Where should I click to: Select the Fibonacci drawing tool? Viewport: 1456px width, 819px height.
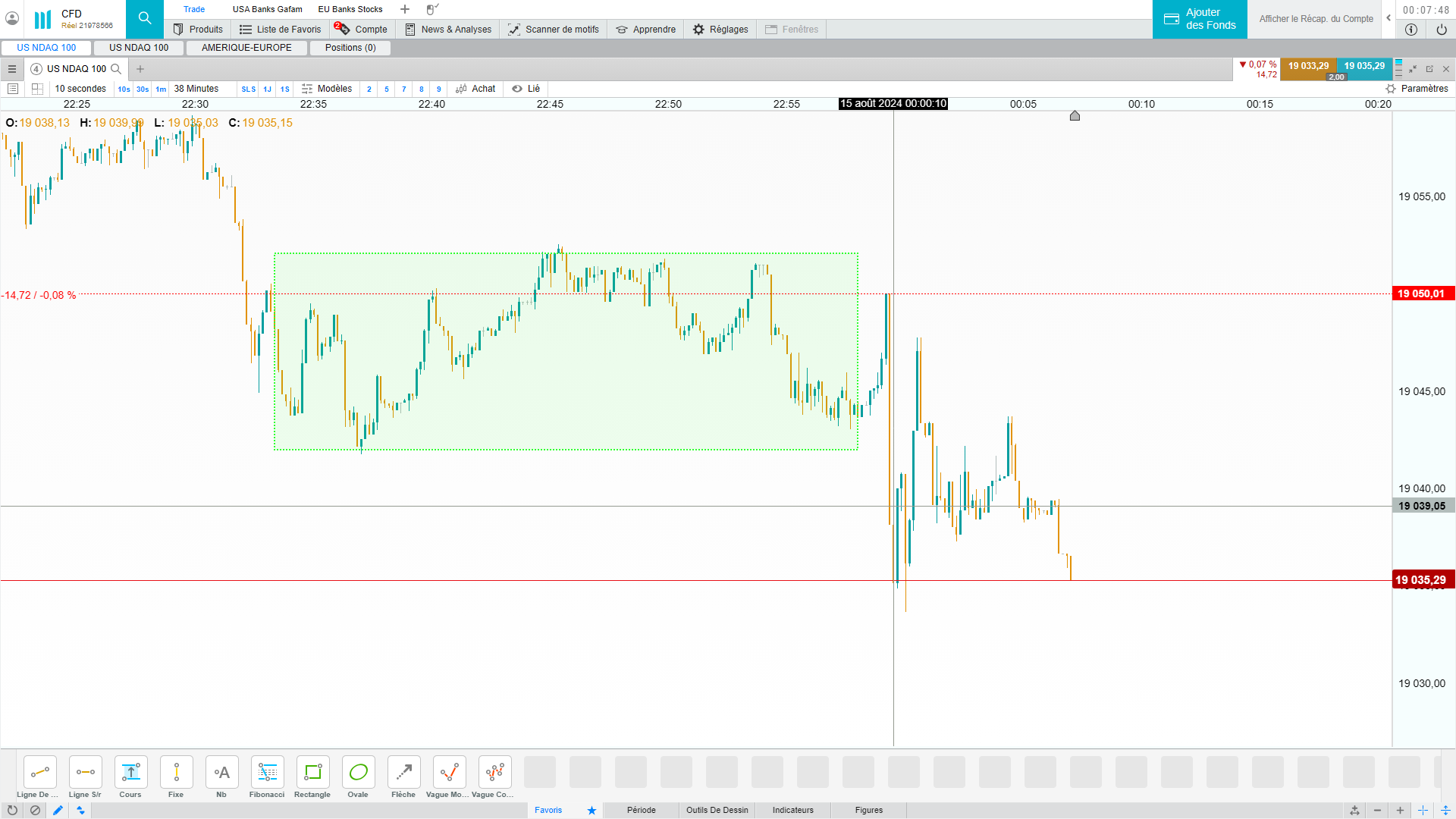(x=267, y=773)
